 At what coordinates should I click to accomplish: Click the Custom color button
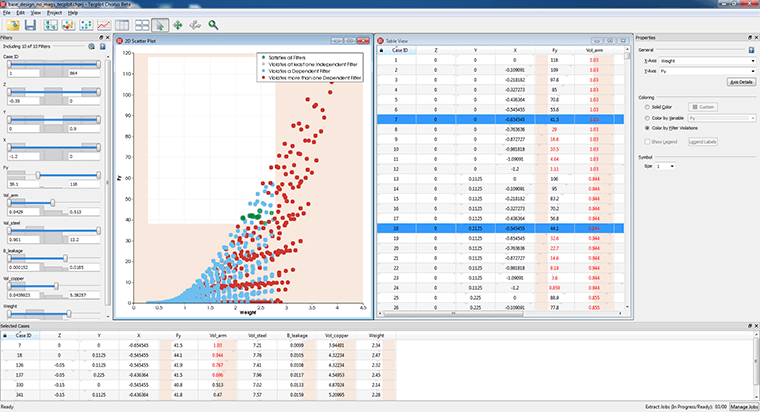703,107
